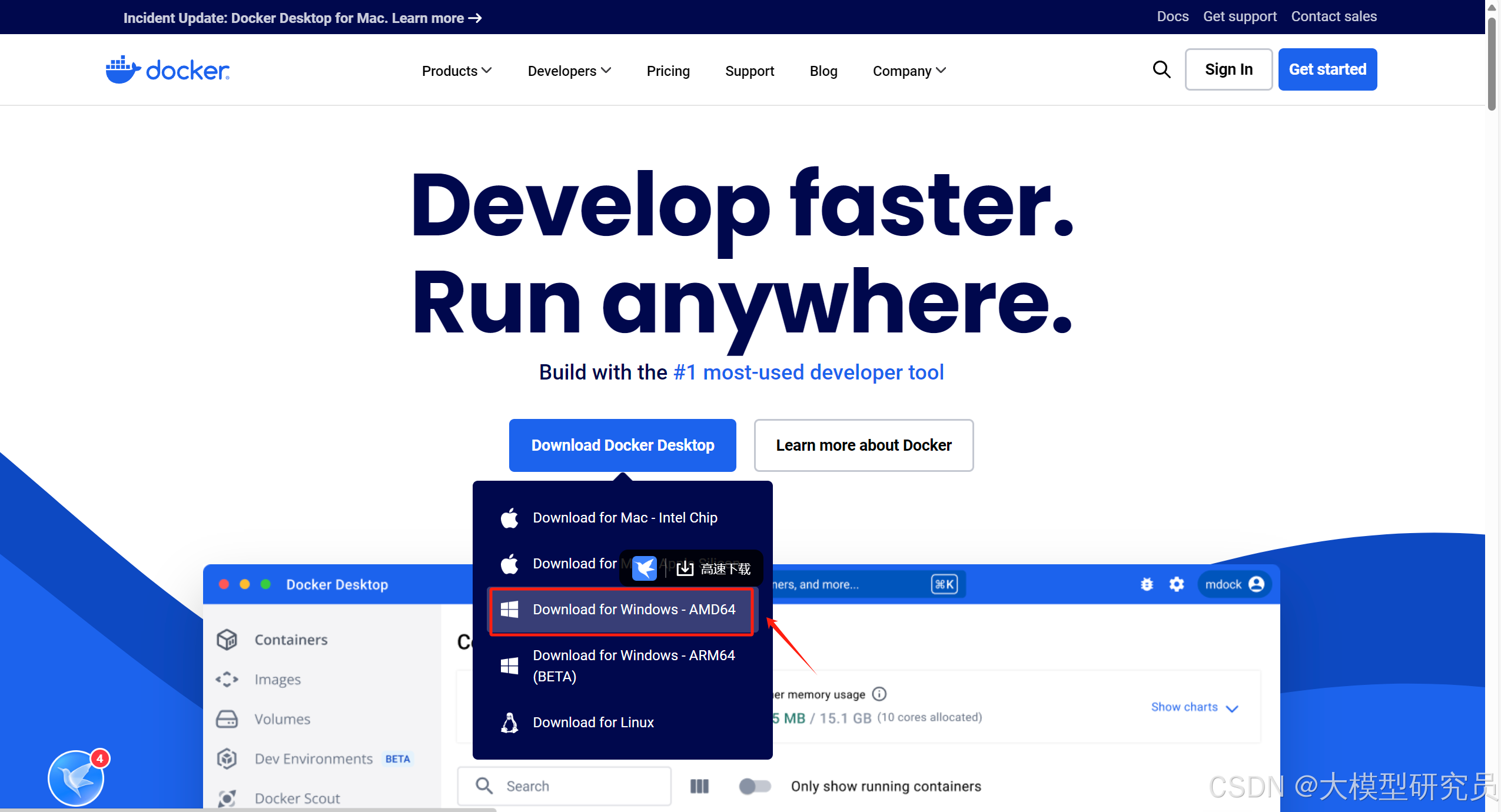The height and width of the screenshot is (812, 1501).
Task: Click the memory usage info icon
Action: (x=879, y=694)
